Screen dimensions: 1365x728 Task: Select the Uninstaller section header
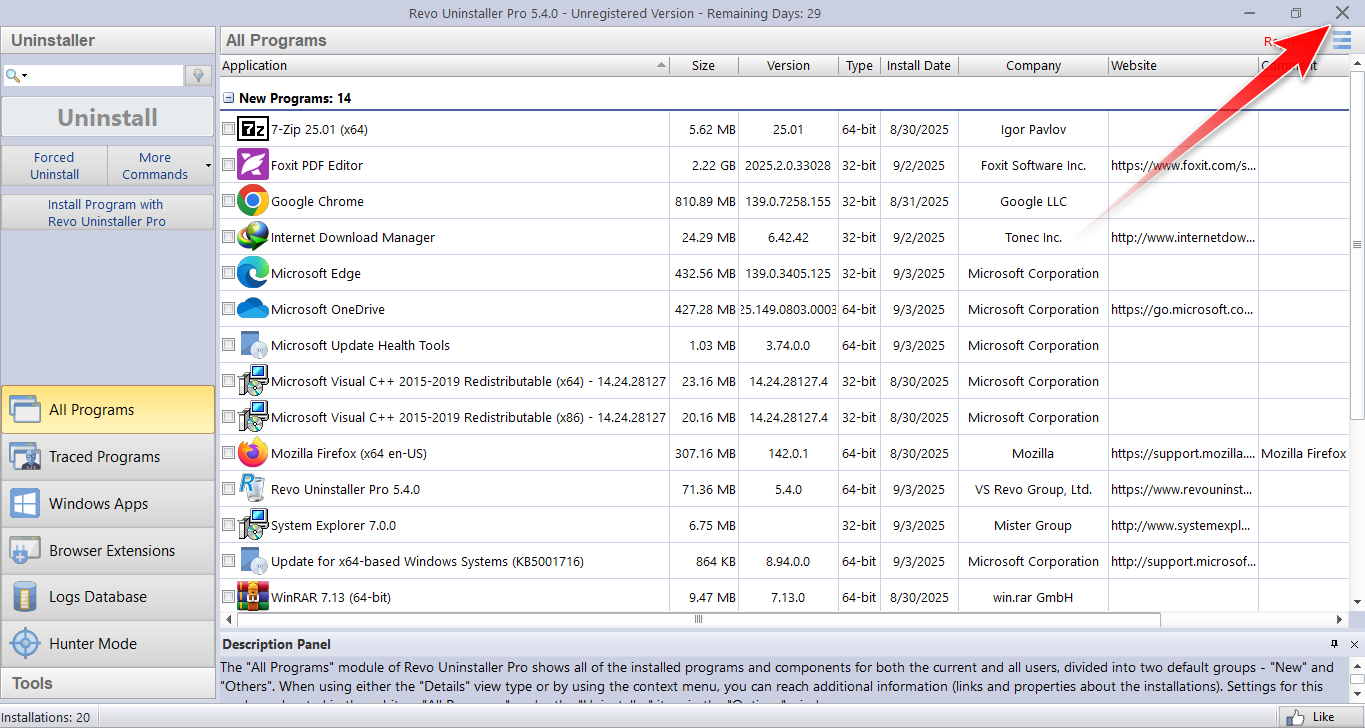(108, 41)
